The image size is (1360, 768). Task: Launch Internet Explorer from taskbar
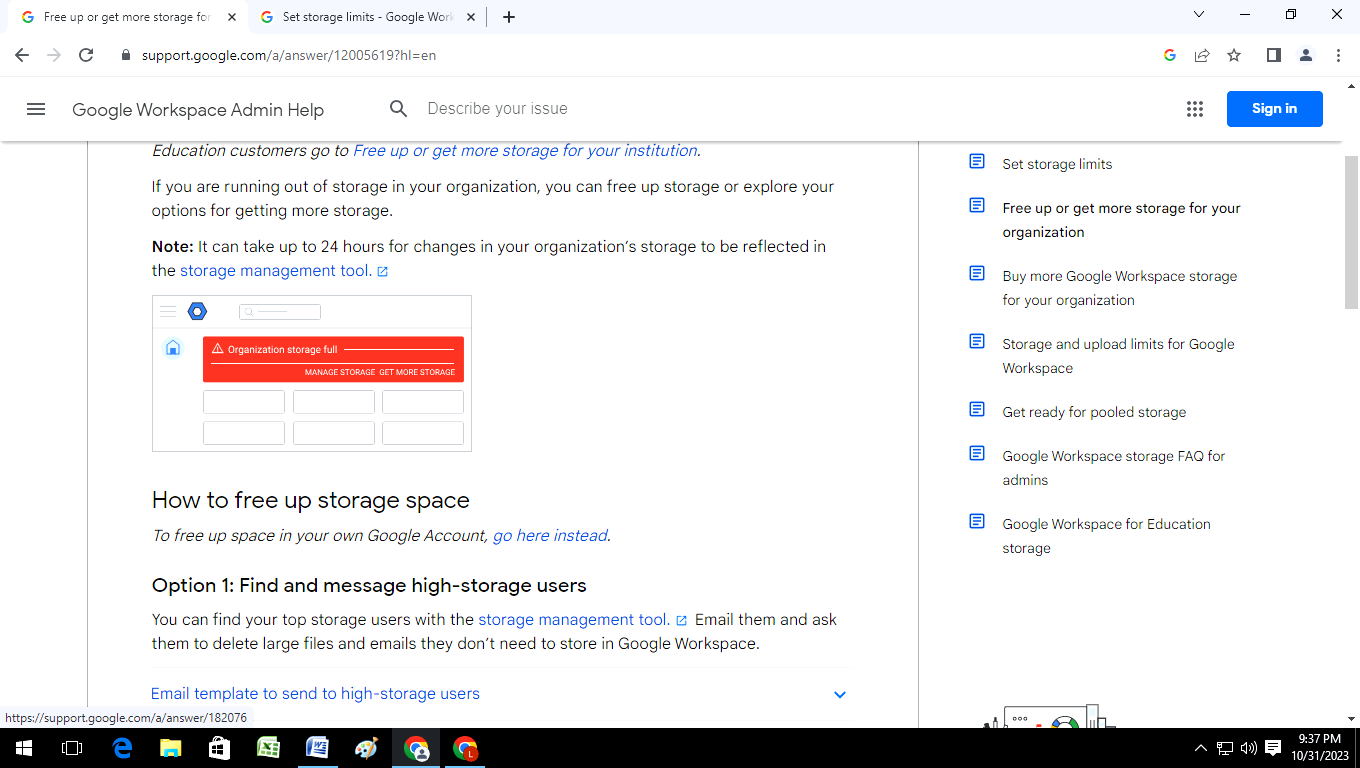pos(122,748)
